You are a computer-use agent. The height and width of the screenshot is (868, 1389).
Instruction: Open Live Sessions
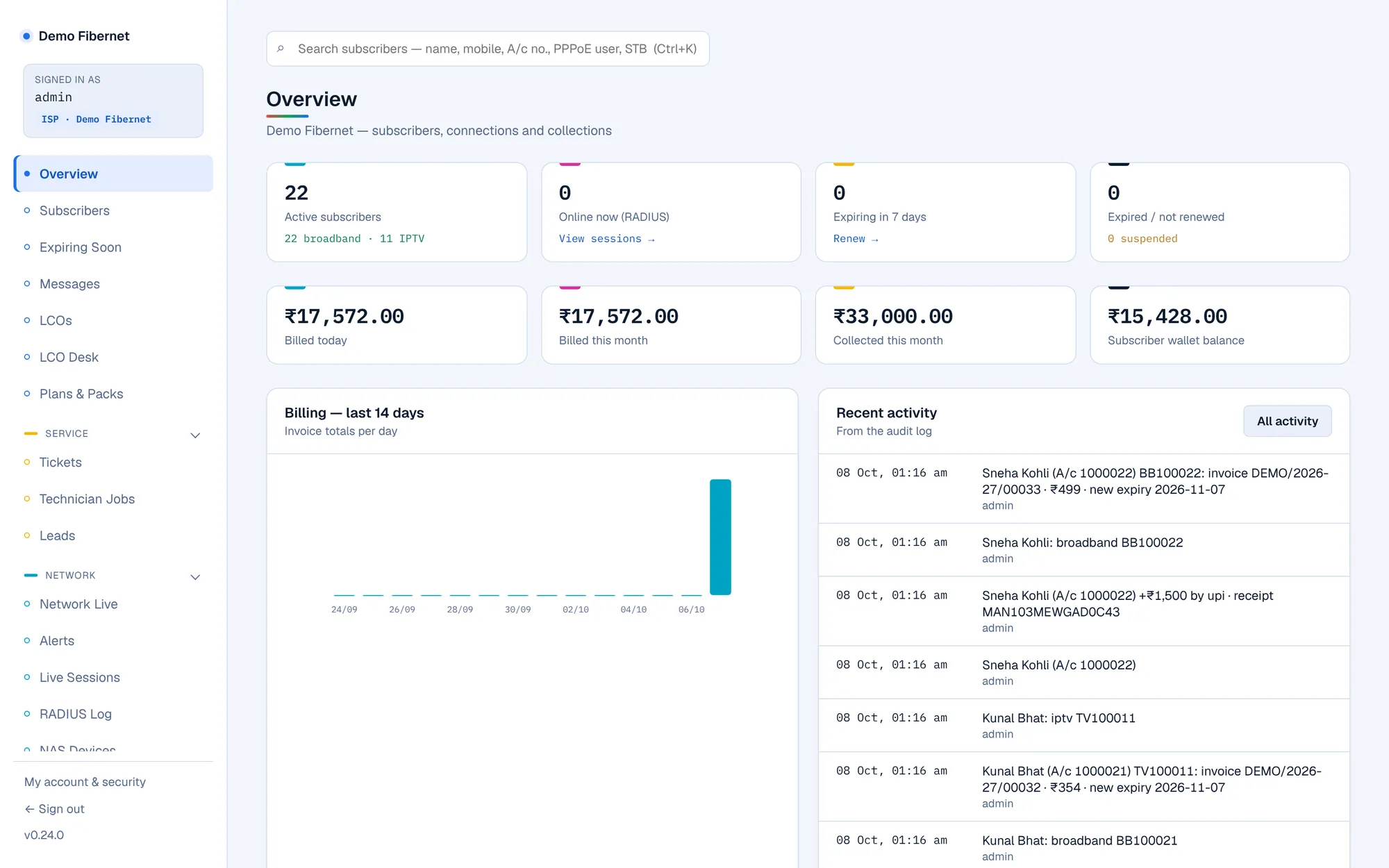pos(113,677)
